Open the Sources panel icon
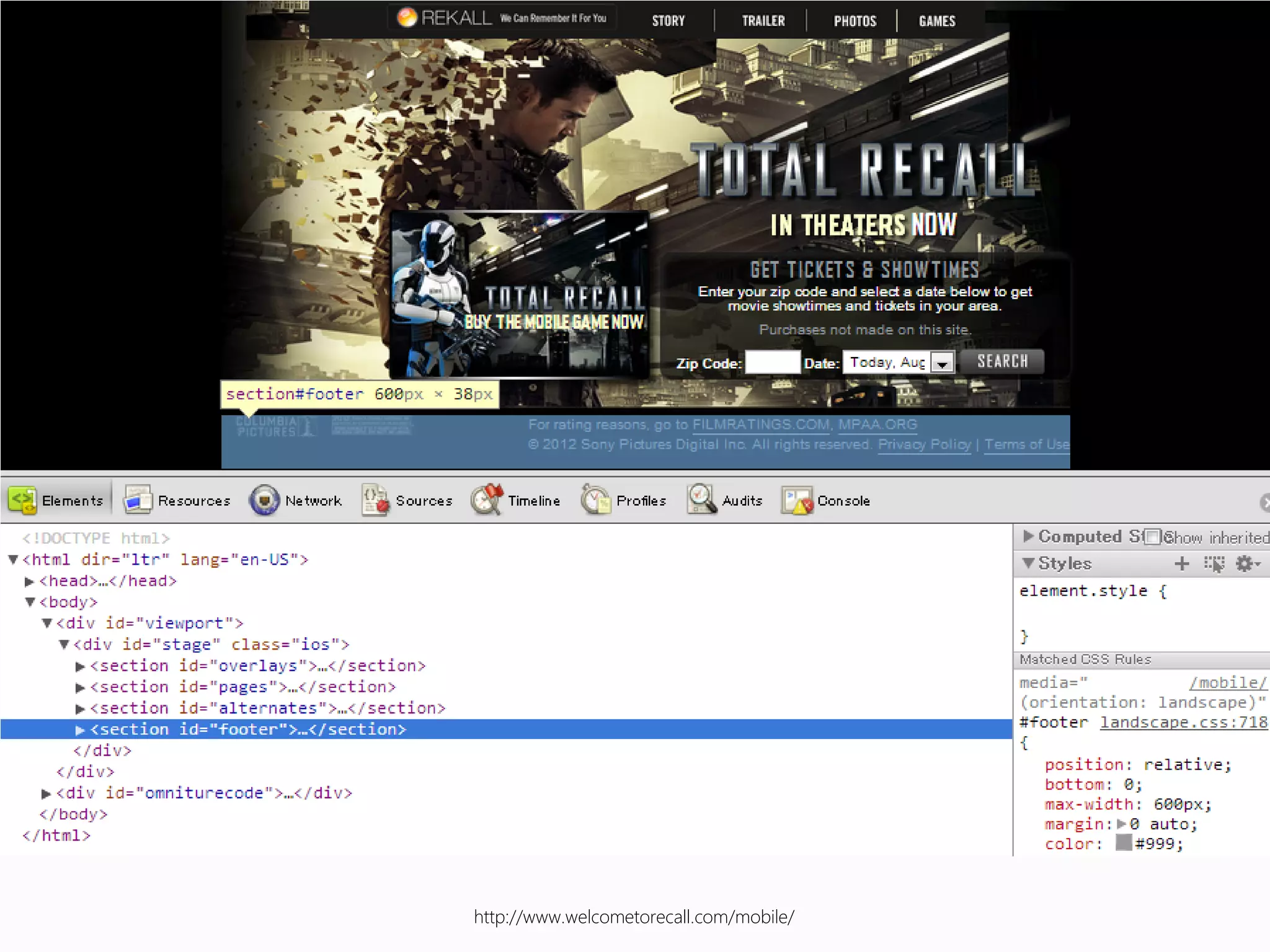This screenshot has height=952, width=1270. coord(375,500)
